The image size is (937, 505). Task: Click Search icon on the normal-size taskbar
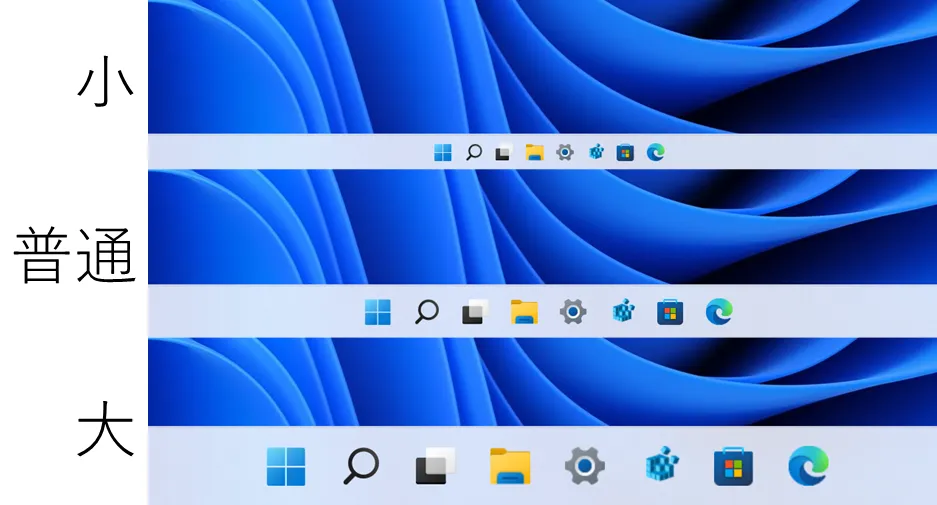(x=427, y=311)
